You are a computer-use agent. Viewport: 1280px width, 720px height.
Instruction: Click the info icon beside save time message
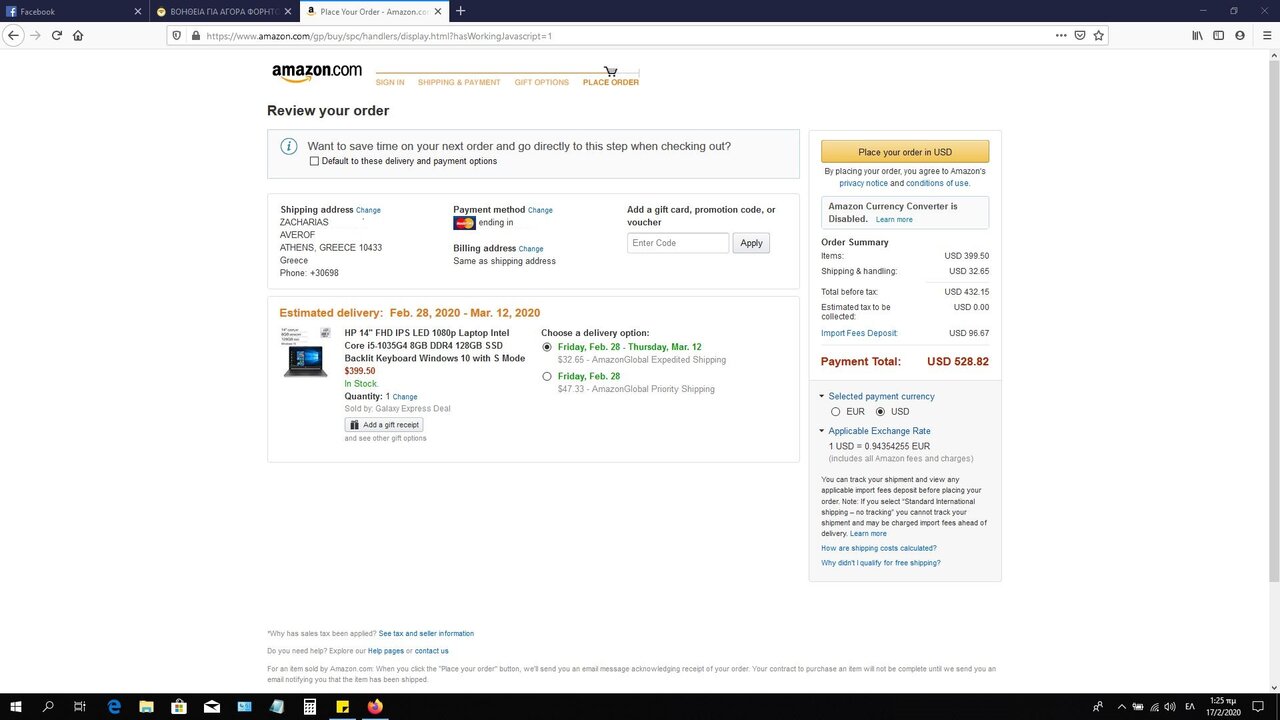(x=289, y=146)
